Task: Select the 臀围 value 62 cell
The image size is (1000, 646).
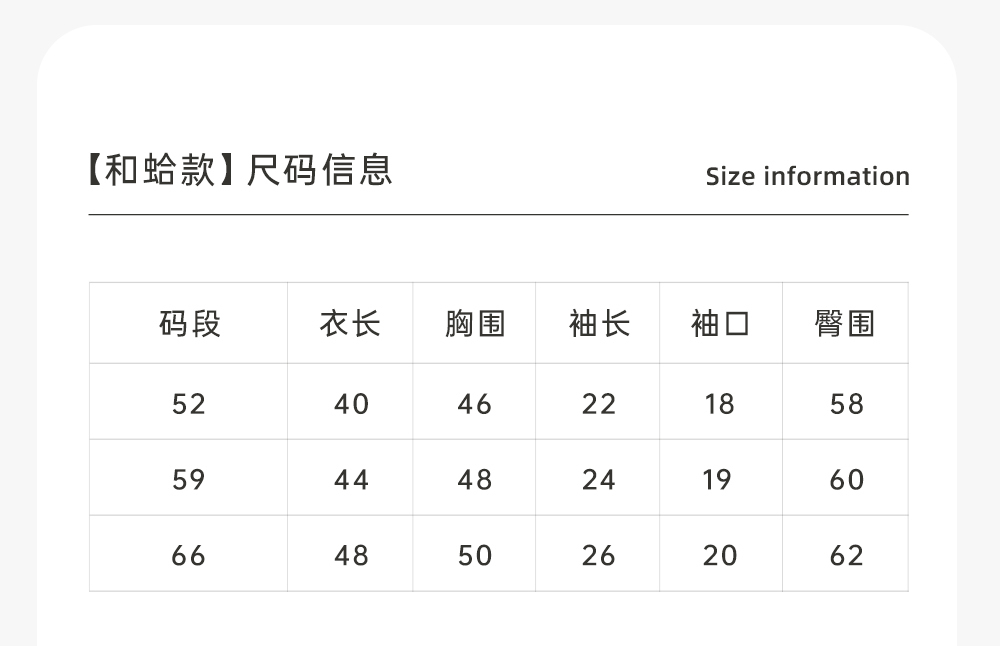Action: pyautogui.click(x=846, y=555)
